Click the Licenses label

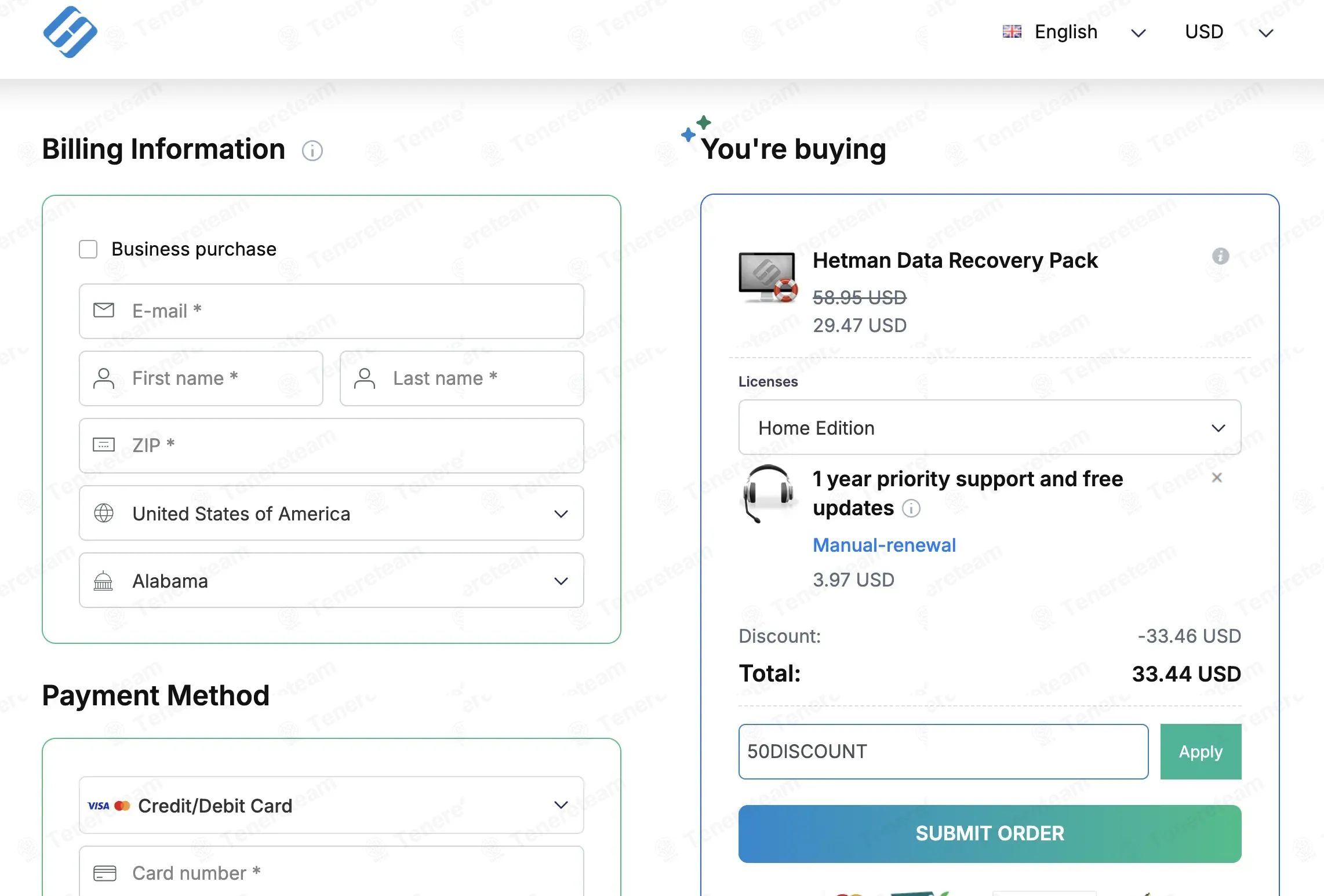pyautogui.click(x=768, y=381)
